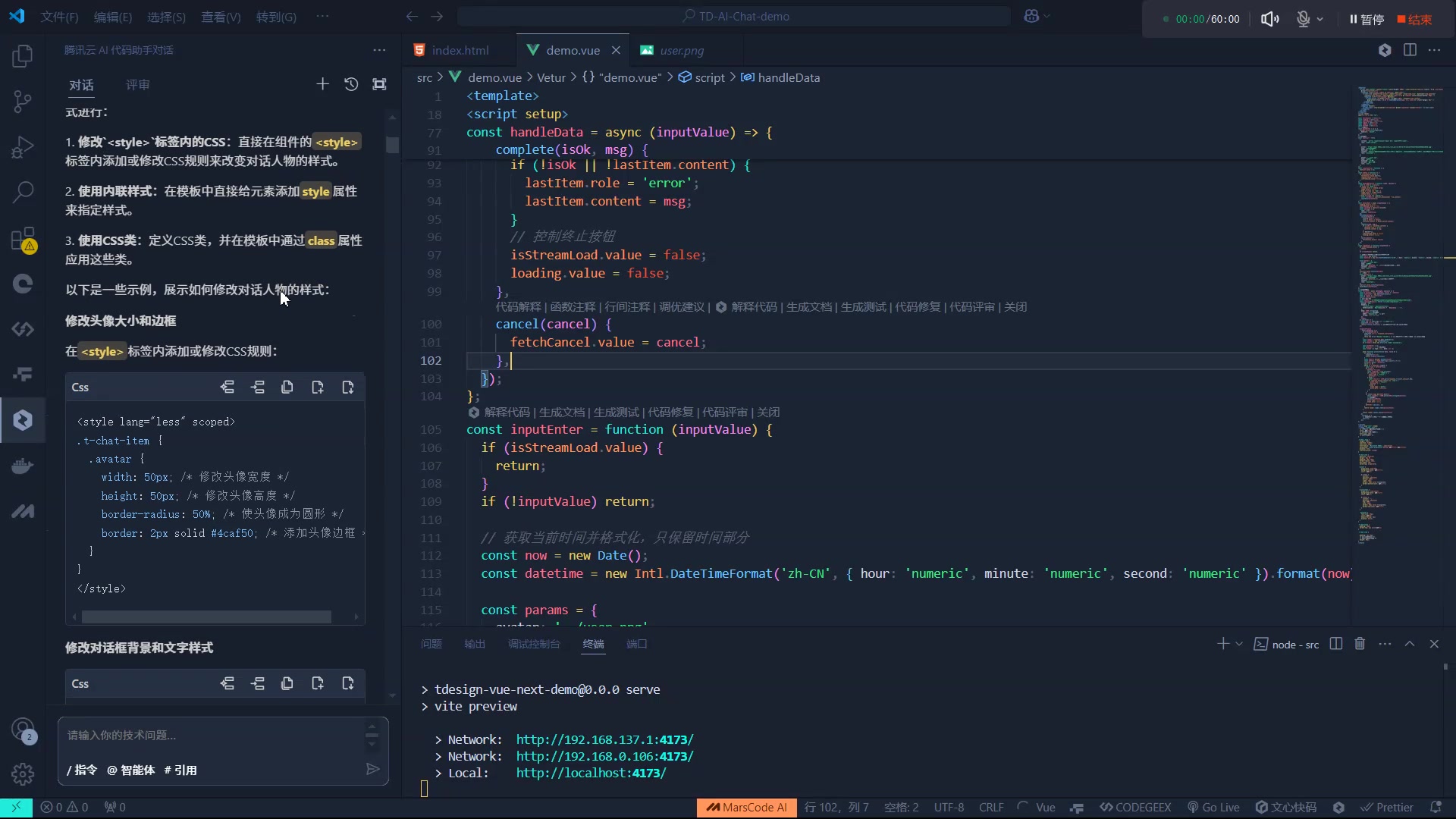The width and height of the screenshot is (1456, 819).
Task: Click horizontal scrollbar of Css code block
Action: coord(206,617)
